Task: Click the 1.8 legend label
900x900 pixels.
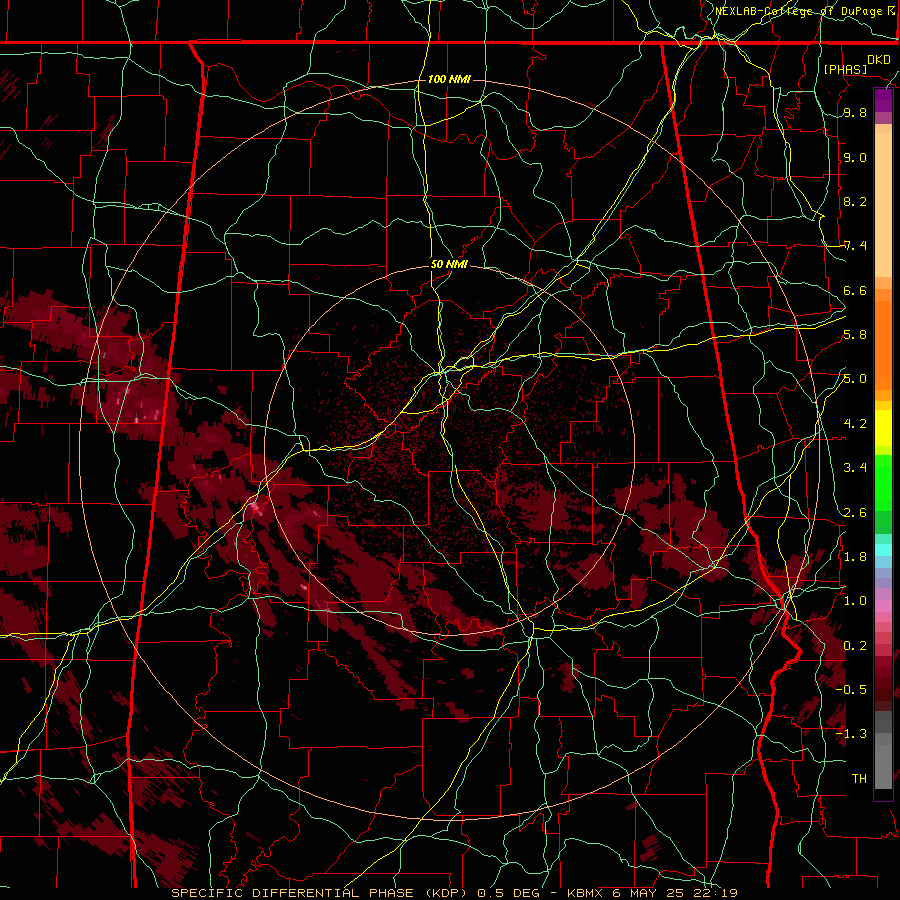Action: pos(855,557)
